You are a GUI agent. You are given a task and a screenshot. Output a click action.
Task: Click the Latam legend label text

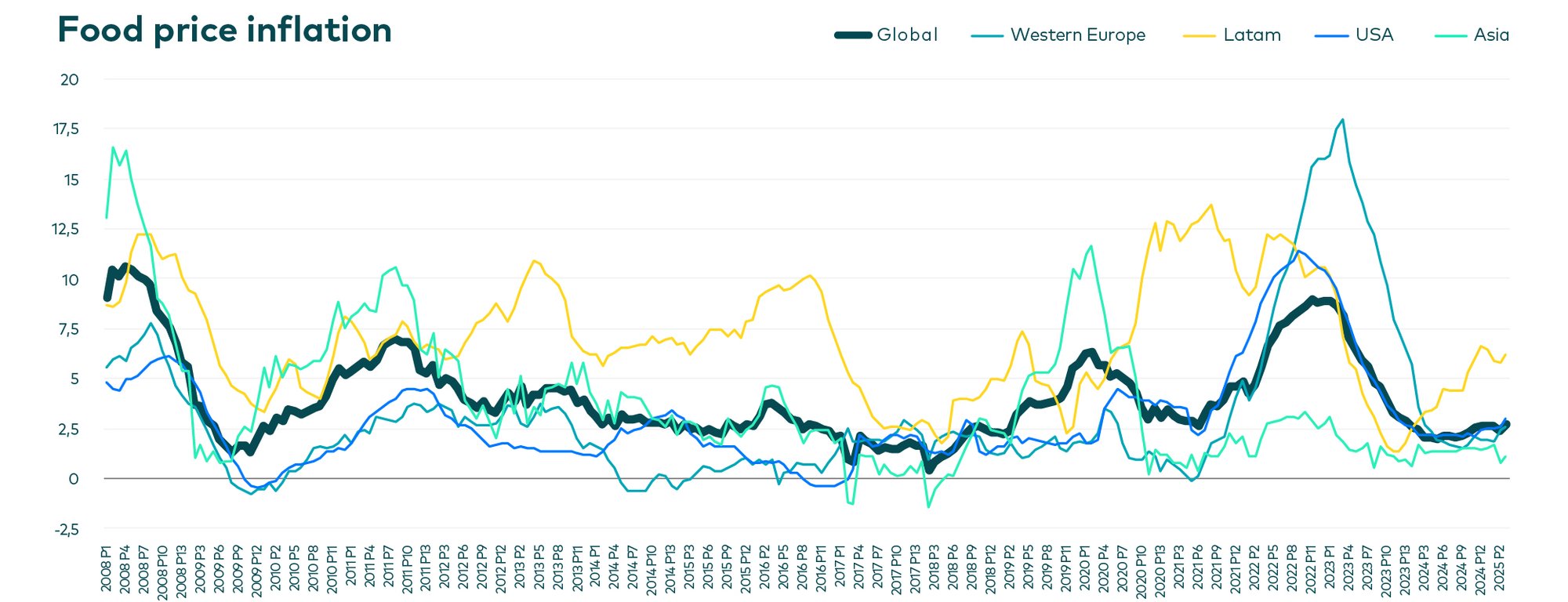[1251, 35]
